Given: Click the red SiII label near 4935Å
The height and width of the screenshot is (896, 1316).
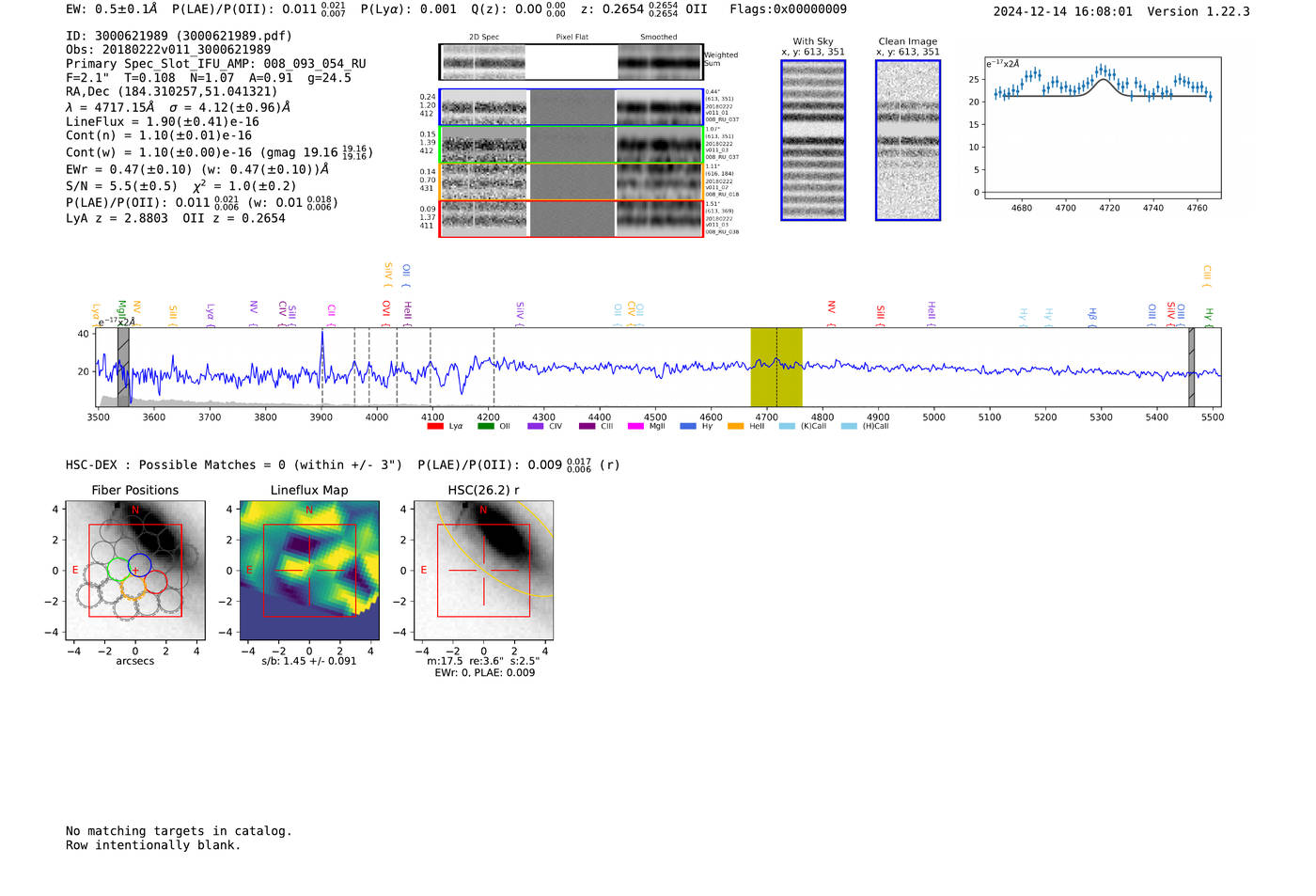Looking at the screenshot, I should (881, 314).
